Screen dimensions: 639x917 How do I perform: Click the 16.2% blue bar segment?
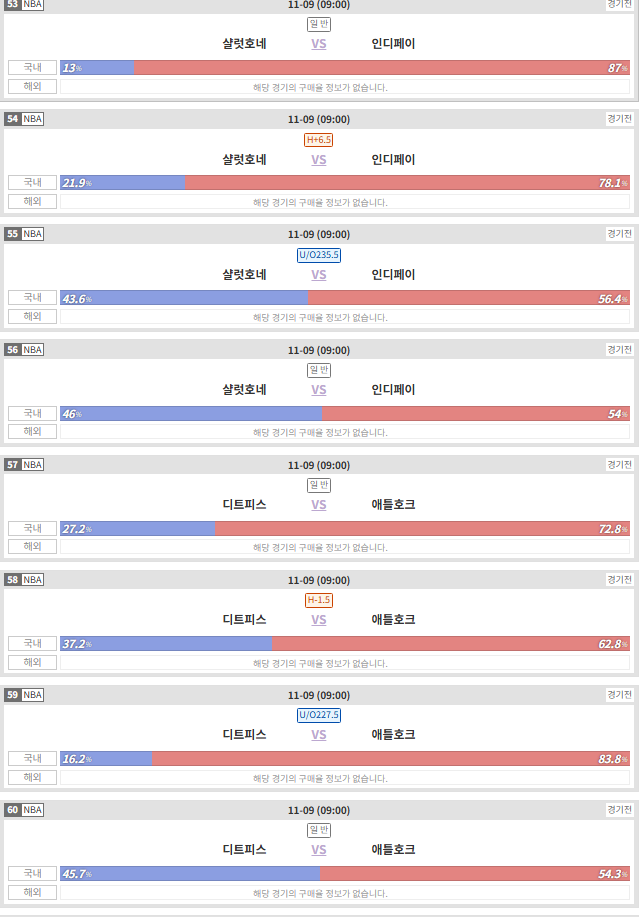pyautogui.click(x=106, y=759)
